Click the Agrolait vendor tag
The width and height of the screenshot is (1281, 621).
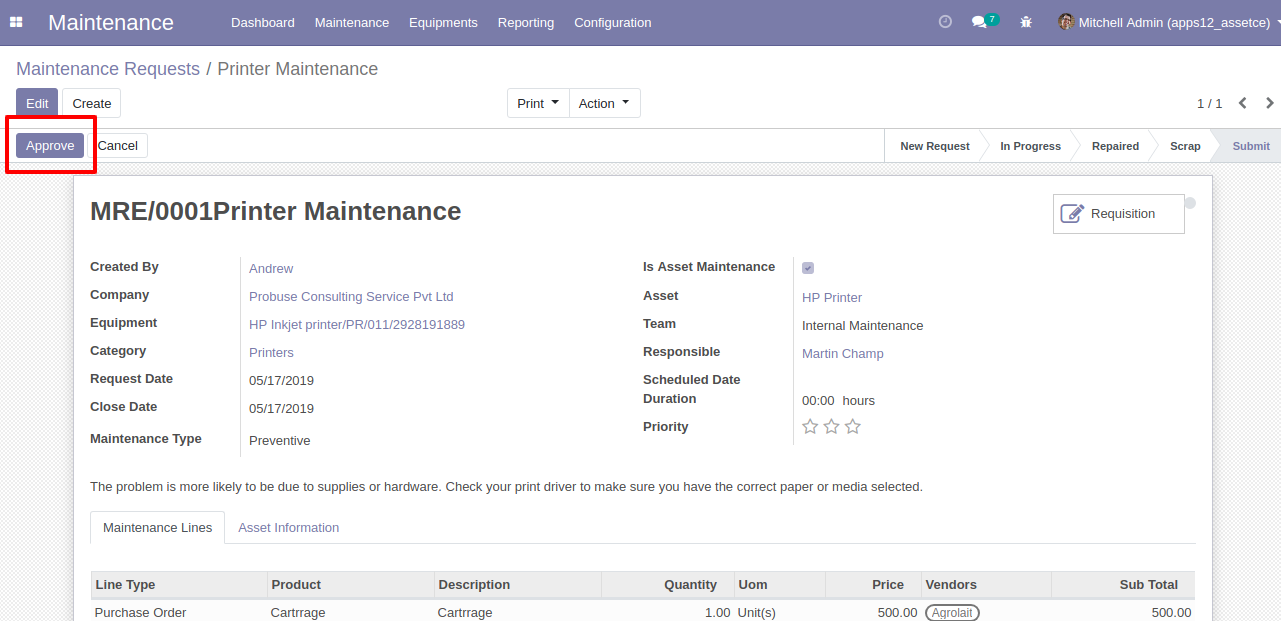952,613
